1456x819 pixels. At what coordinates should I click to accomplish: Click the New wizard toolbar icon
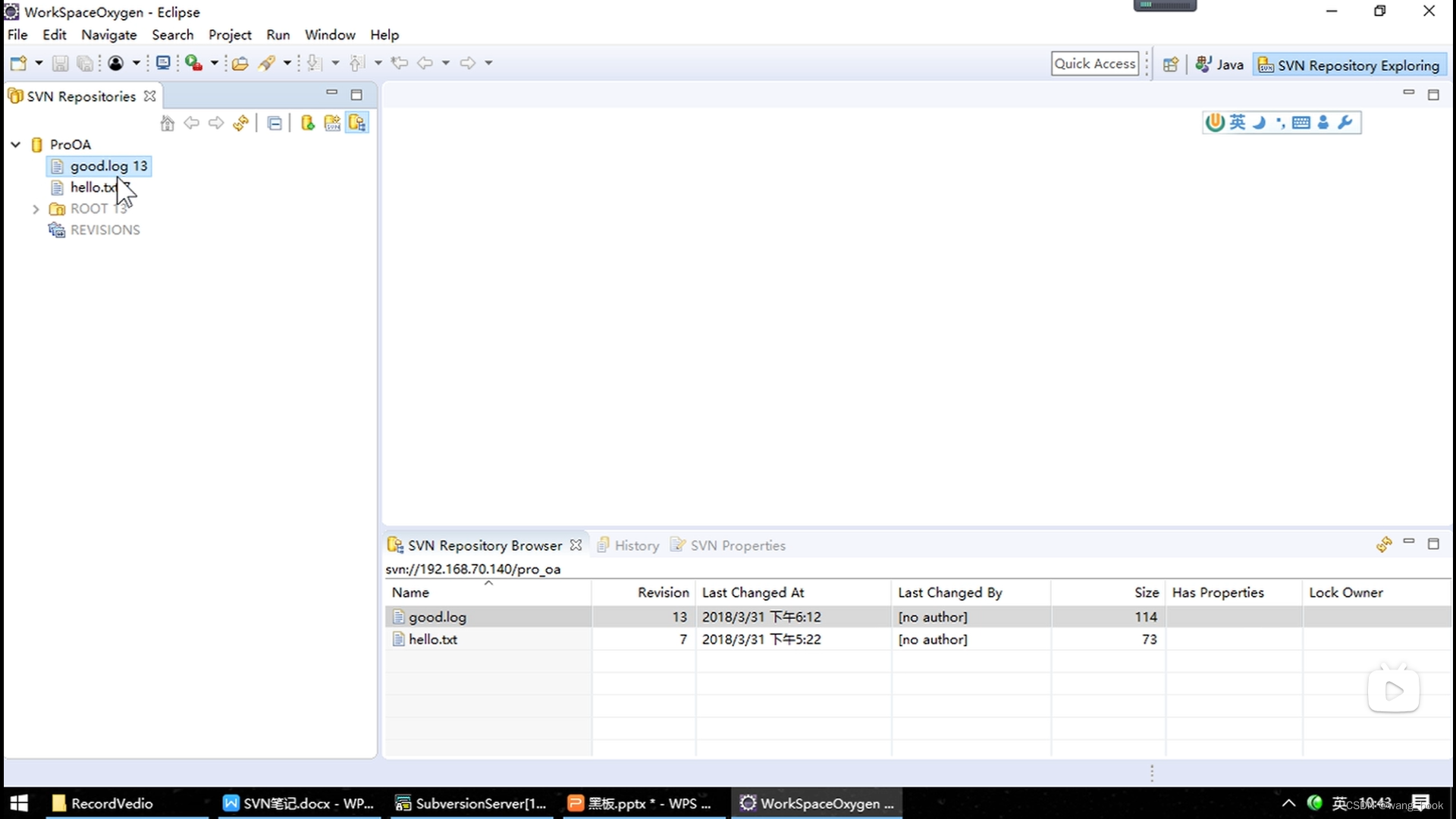click(18, 63)
